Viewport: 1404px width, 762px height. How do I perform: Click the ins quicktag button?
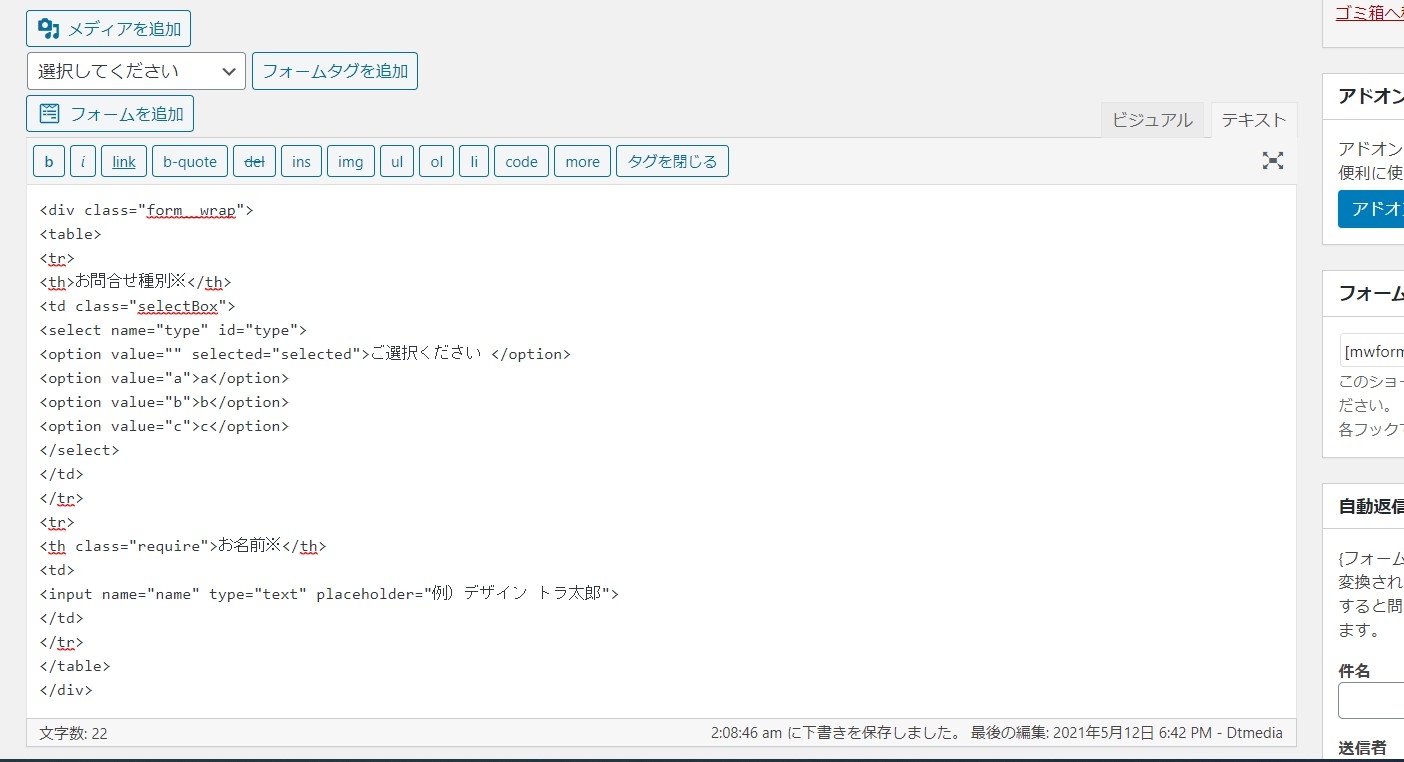301,161
